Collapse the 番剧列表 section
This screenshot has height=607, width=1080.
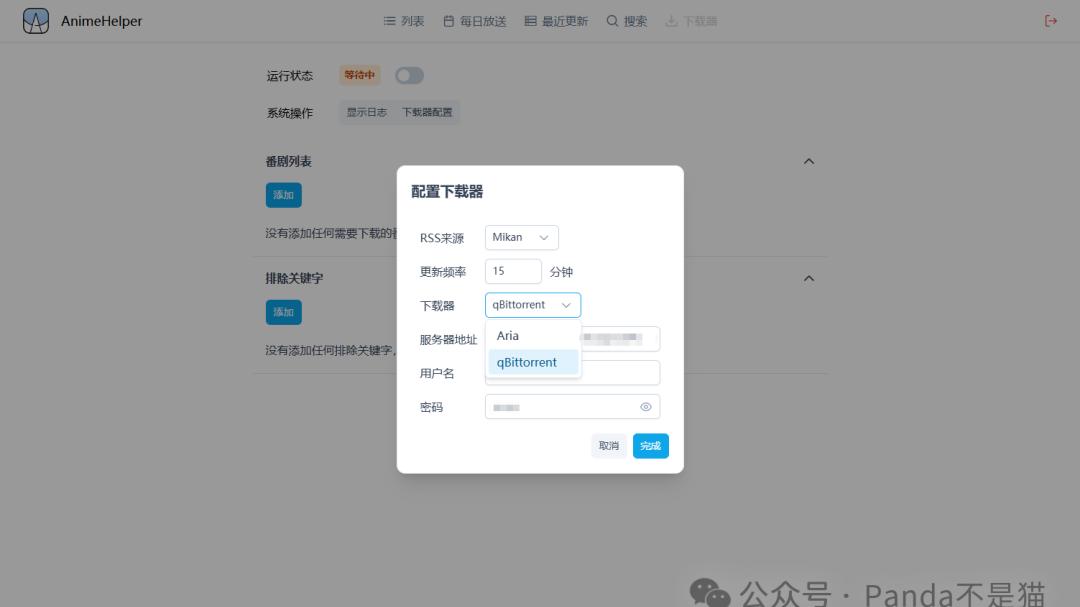(x=808, y=160)
